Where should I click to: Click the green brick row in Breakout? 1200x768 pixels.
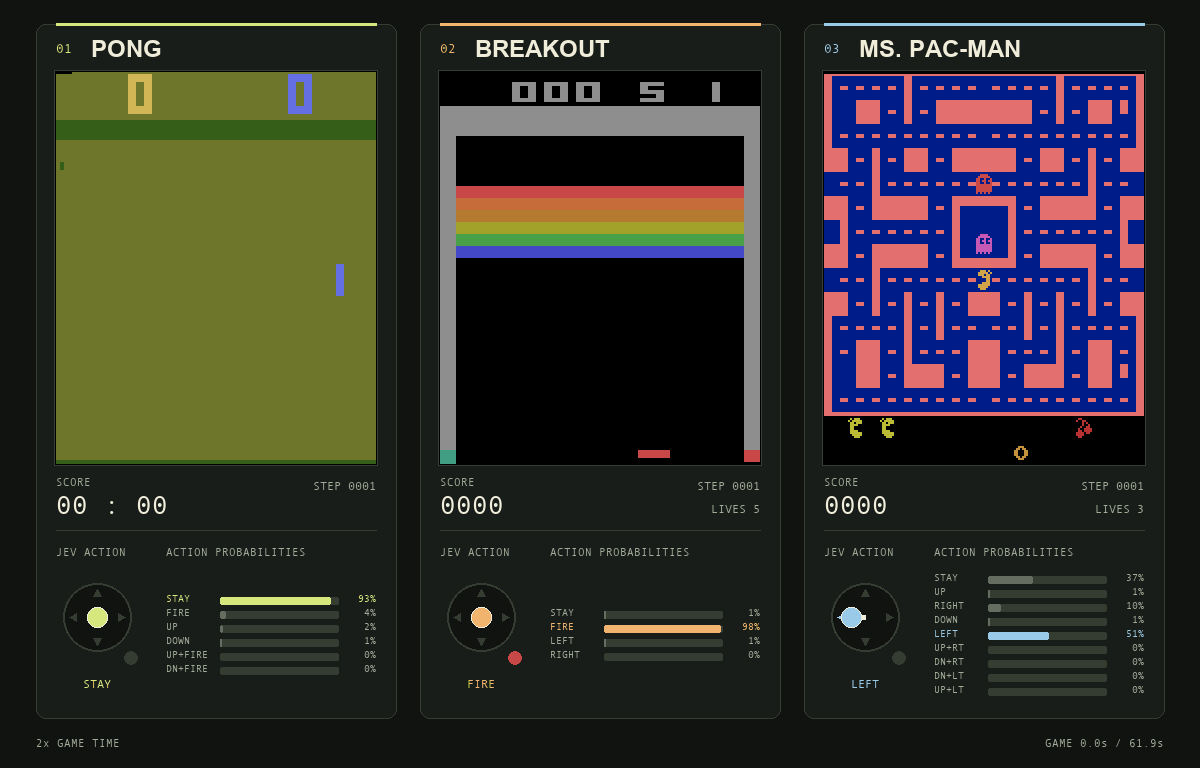[x=600, y=240]
